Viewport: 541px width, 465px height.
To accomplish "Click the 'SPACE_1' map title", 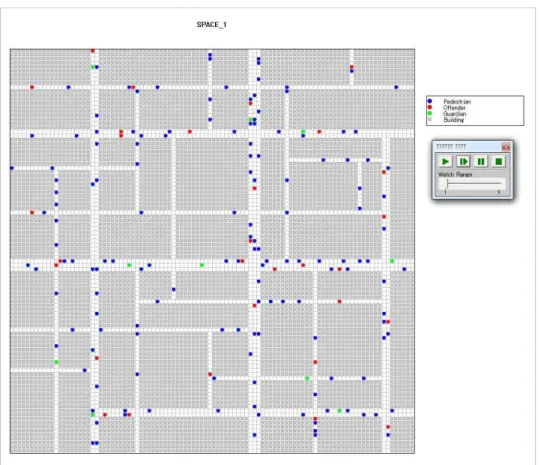I will pyautogui.click(x=212, y=24).
